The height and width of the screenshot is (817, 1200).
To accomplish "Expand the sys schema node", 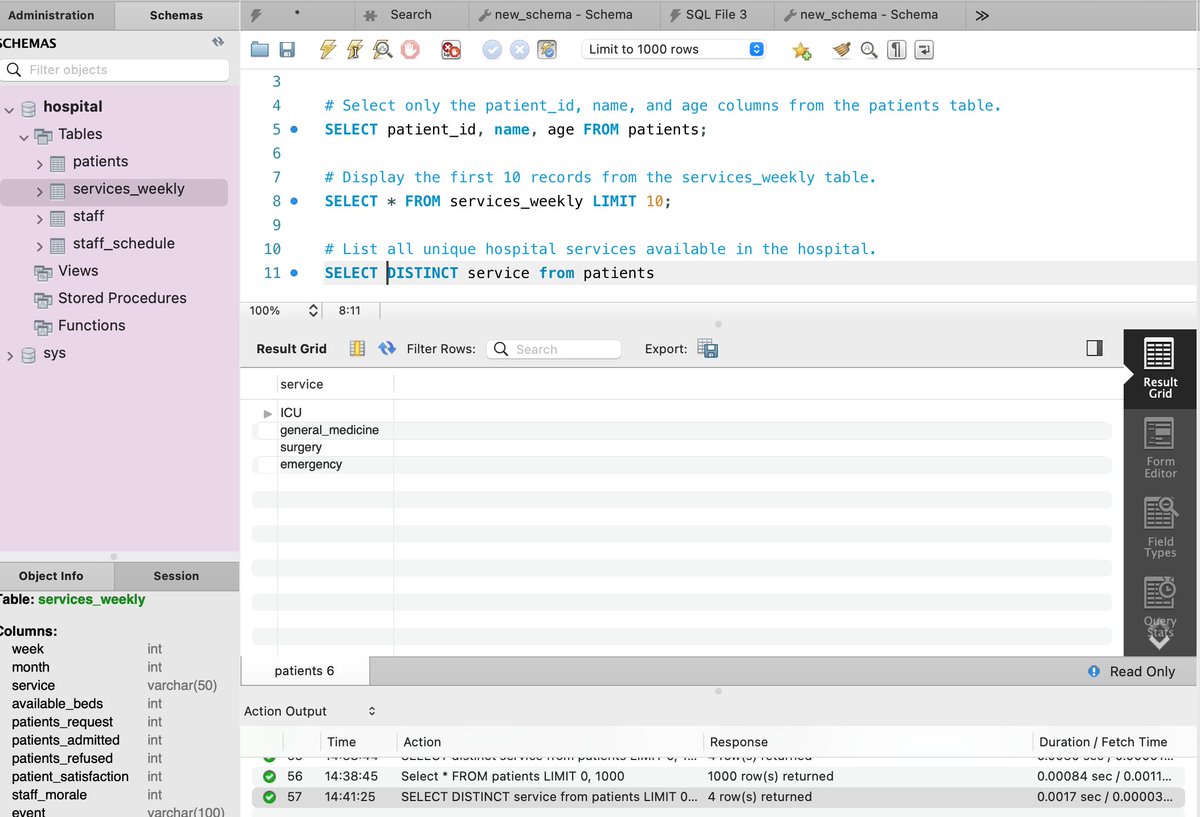I will 9,355.
